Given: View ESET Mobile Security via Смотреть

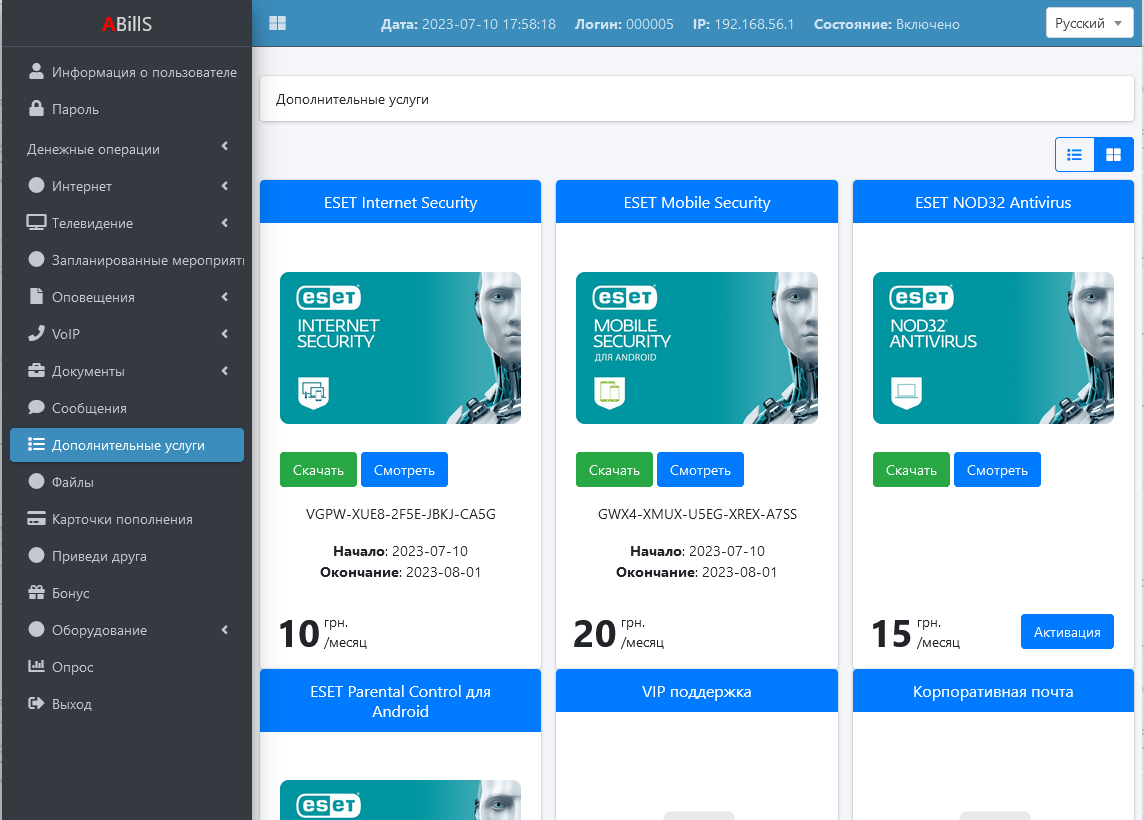Looking at the screenshot, I should point(700,470).
